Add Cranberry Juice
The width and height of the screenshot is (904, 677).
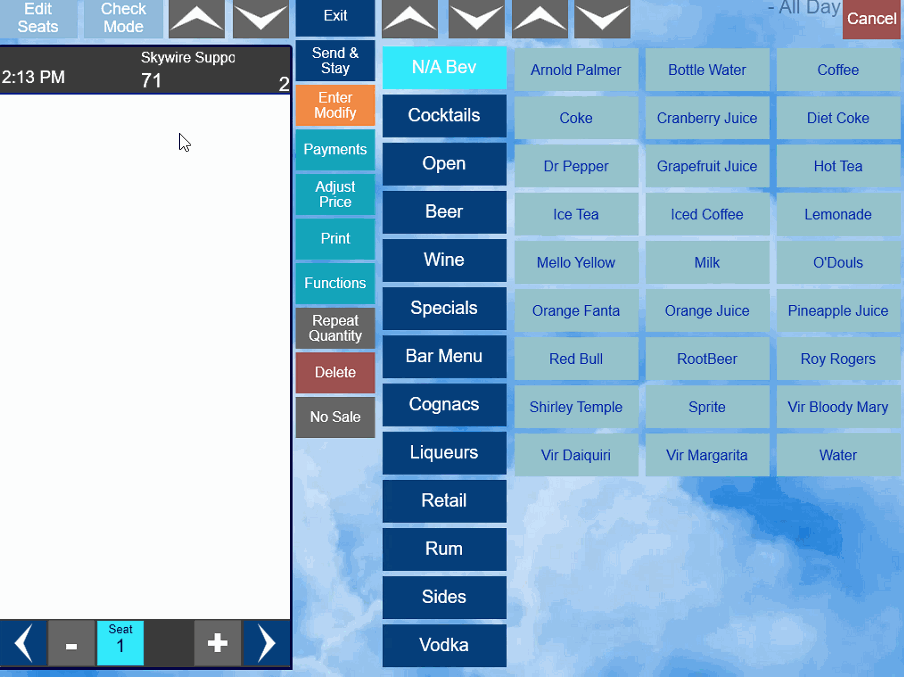point(707,118)
